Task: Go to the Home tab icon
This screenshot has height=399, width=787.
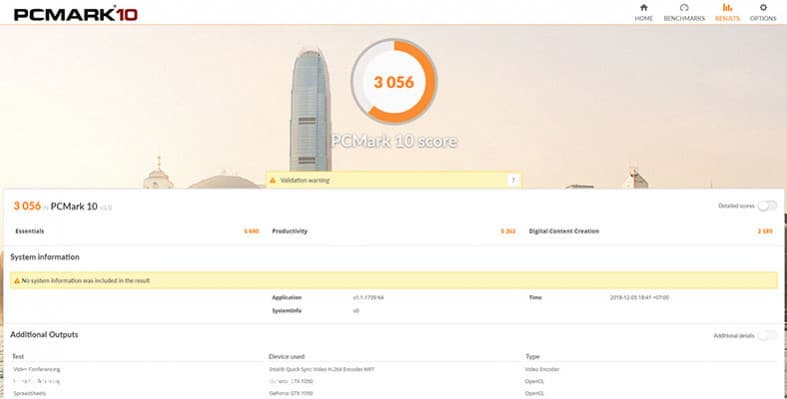Action: tap(643, 8)
